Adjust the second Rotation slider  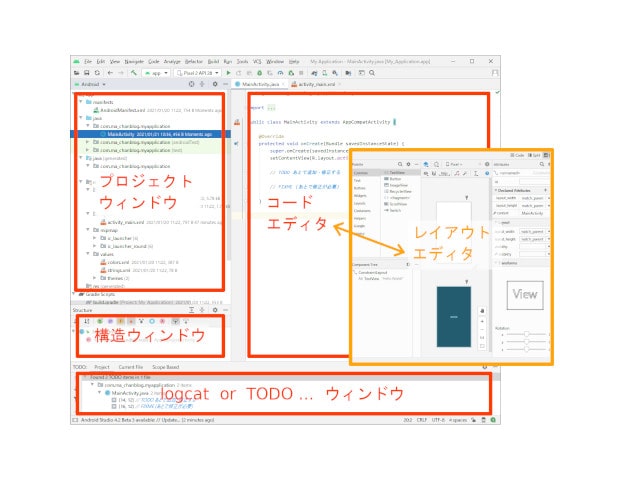[x=526, y=342]
